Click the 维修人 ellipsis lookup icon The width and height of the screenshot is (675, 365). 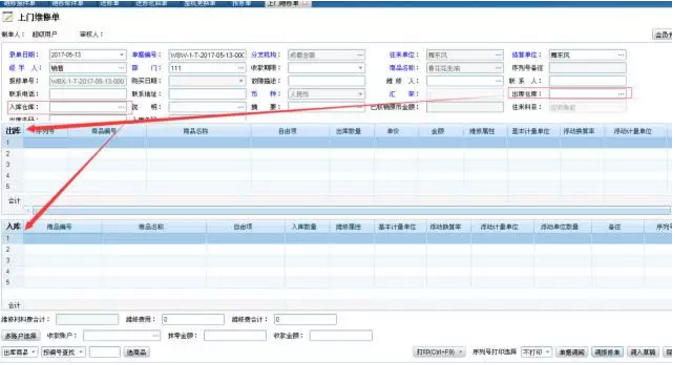point(498,81)
